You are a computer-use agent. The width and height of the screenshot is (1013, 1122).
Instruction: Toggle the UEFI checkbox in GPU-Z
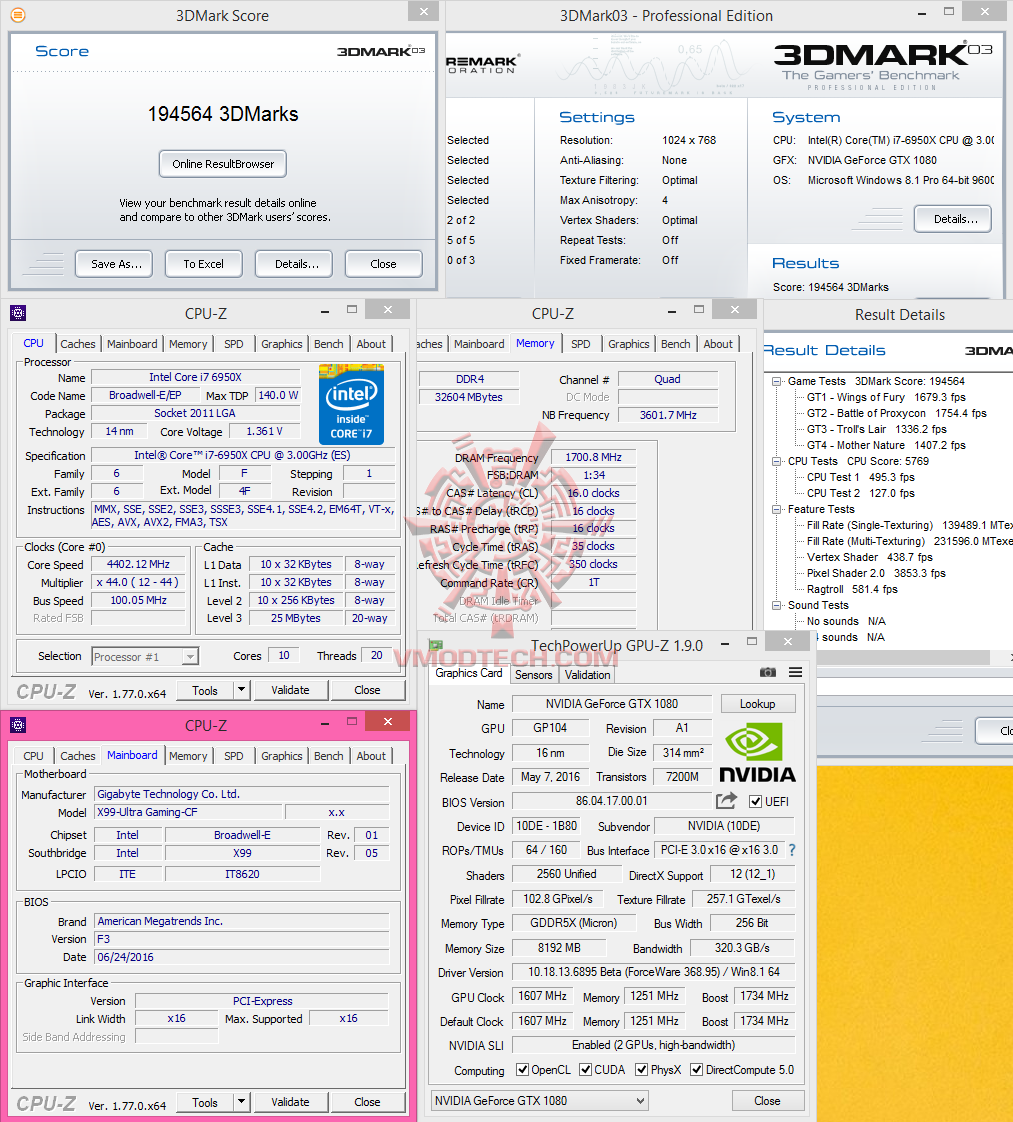tap(755, 801)
